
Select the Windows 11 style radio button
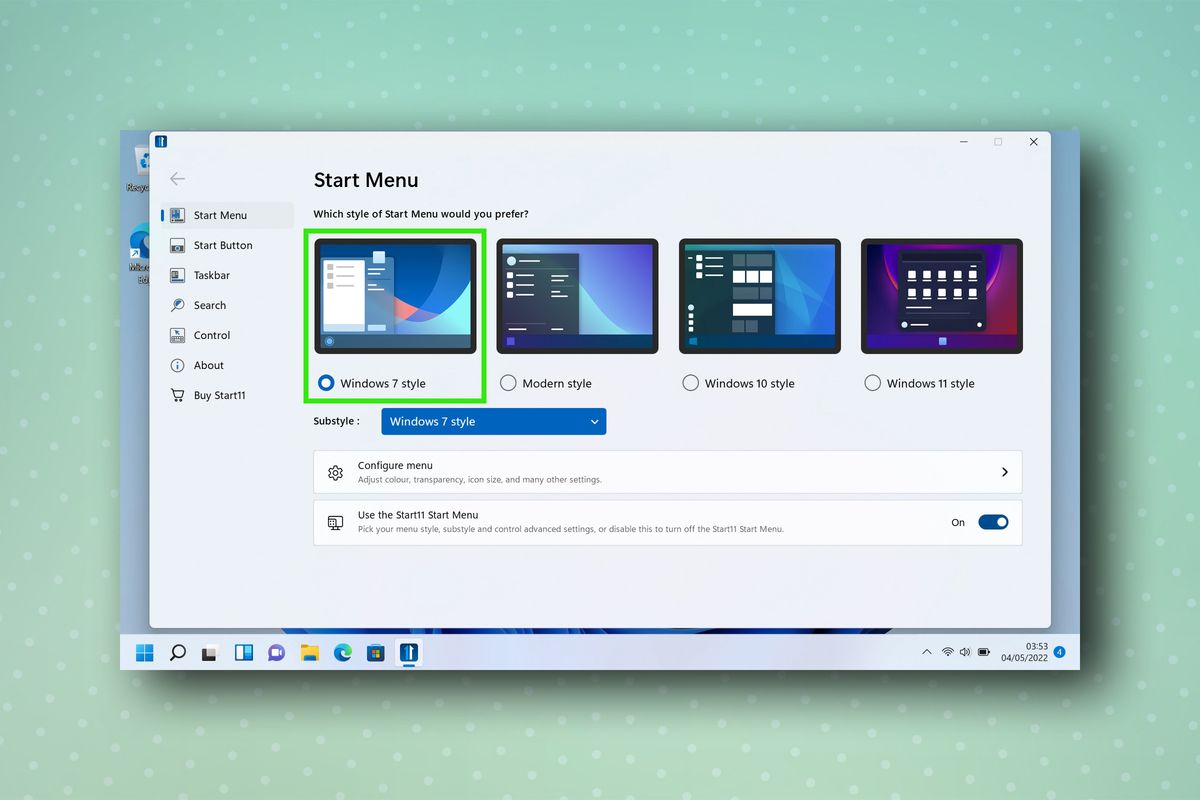[873, 383]
